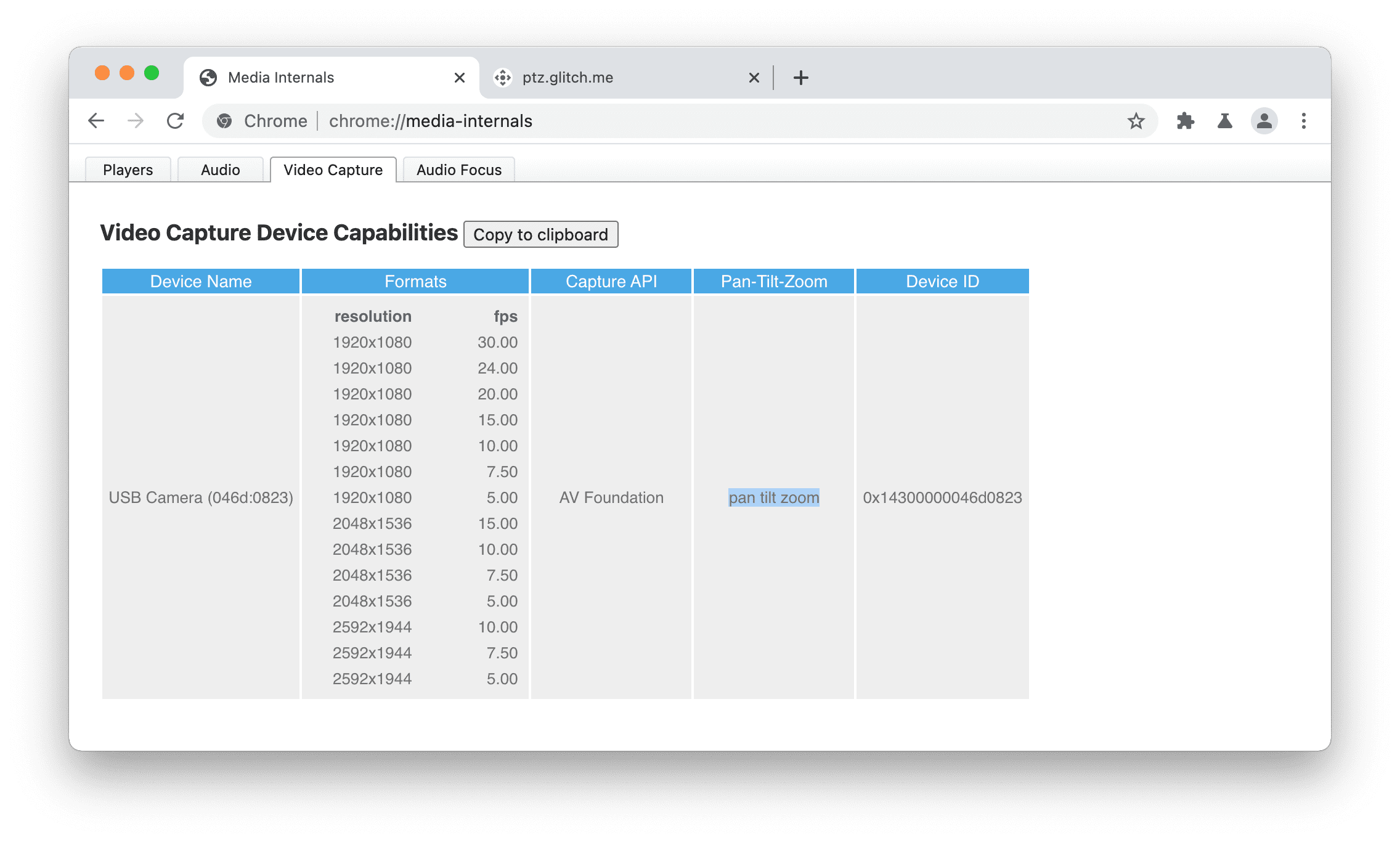Click the back navigation arrow
This screenshot has height=842, width=1400.
point(95,120)
